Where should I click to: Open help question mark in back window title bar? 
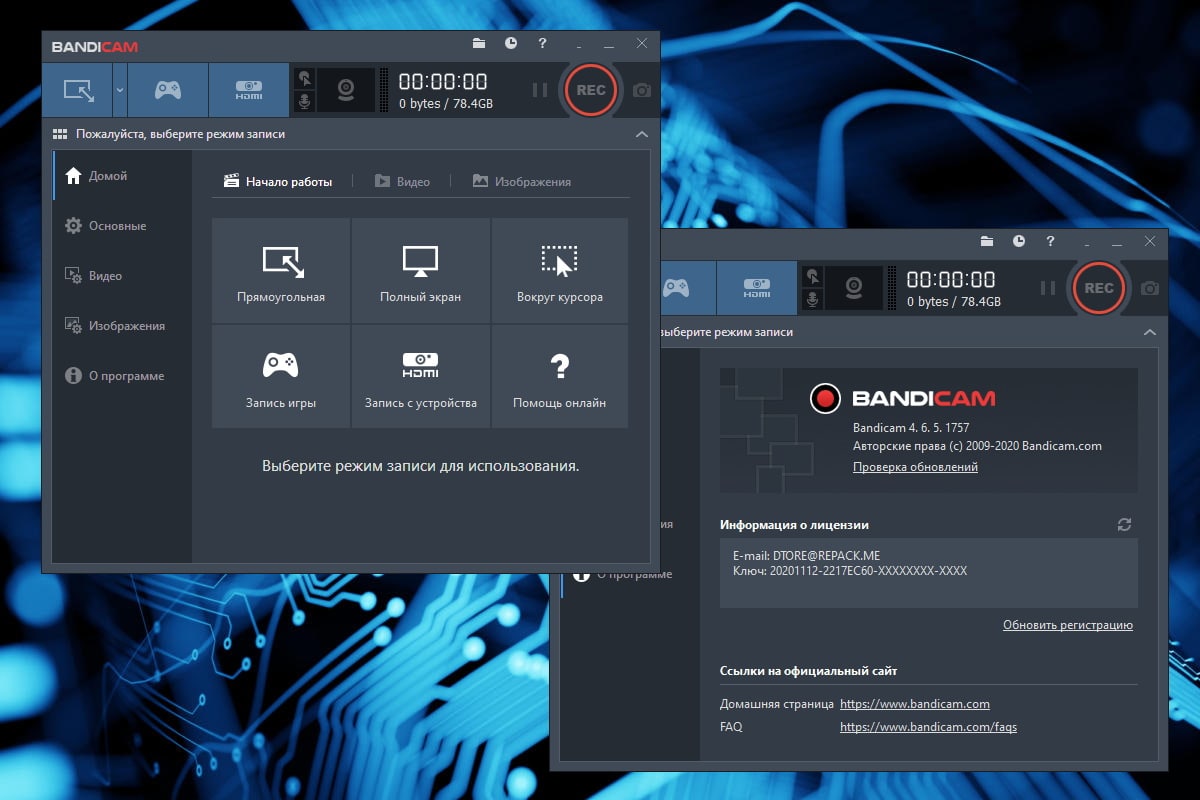click(1050, 241)
